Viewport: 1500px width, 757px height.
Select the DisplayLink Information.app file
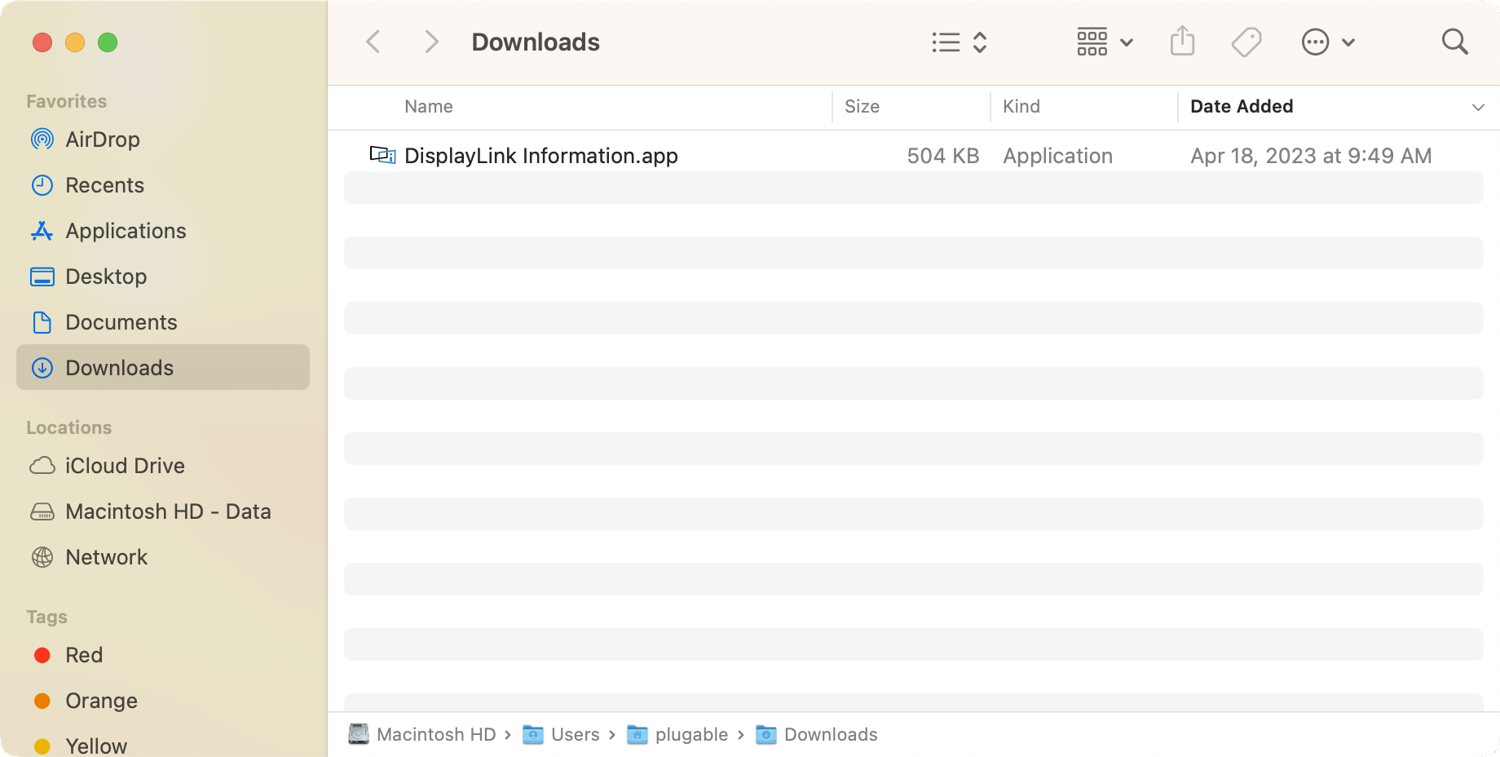pyautogui.click(x=540, y=156)
